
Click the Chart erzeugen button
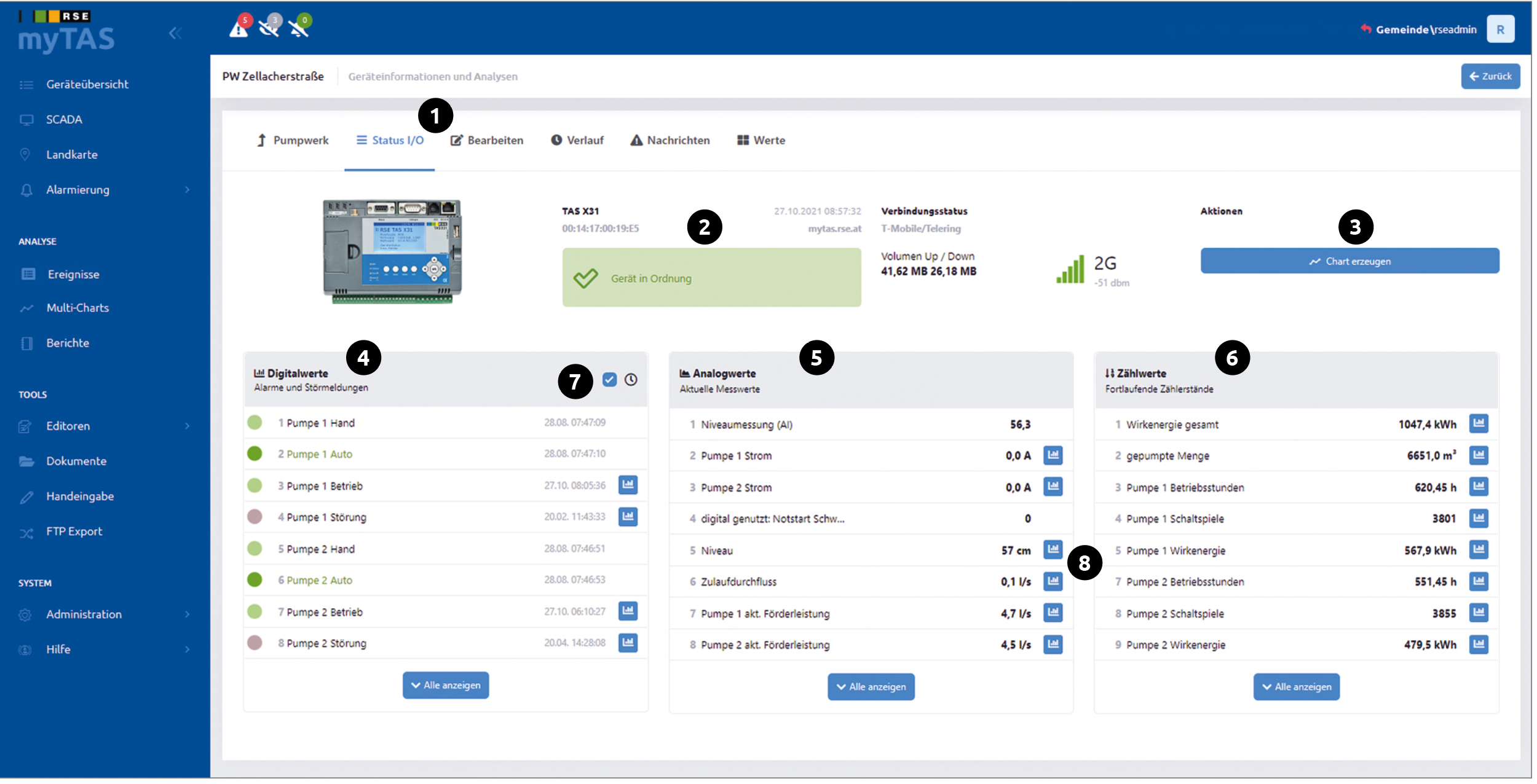point(1350,262)
